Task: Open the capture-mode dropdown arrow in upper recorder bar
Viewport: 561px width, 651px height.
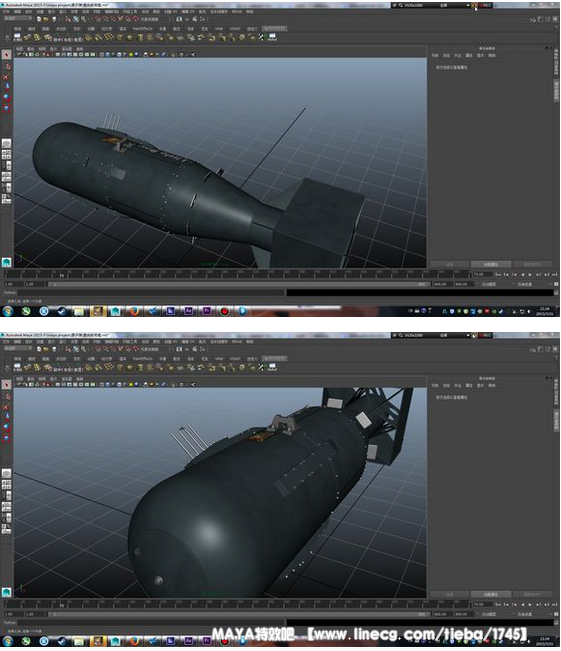Action: (468, 5)
